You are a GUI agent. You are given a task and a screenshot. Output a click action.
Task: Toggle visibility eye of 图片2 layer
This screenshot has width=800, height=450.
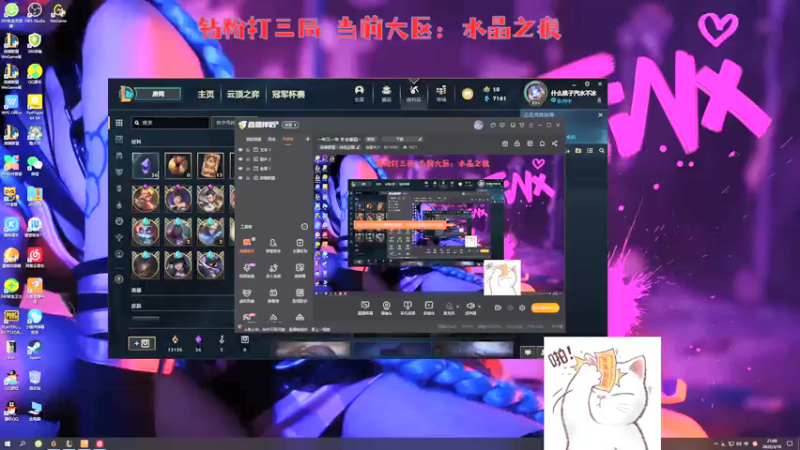coord(241,159)
